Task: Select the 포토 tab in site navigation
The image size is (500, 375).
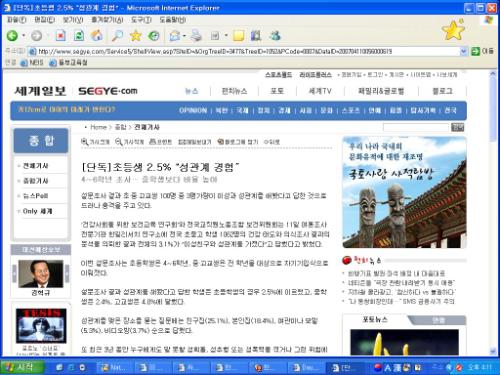Action: 277,91
